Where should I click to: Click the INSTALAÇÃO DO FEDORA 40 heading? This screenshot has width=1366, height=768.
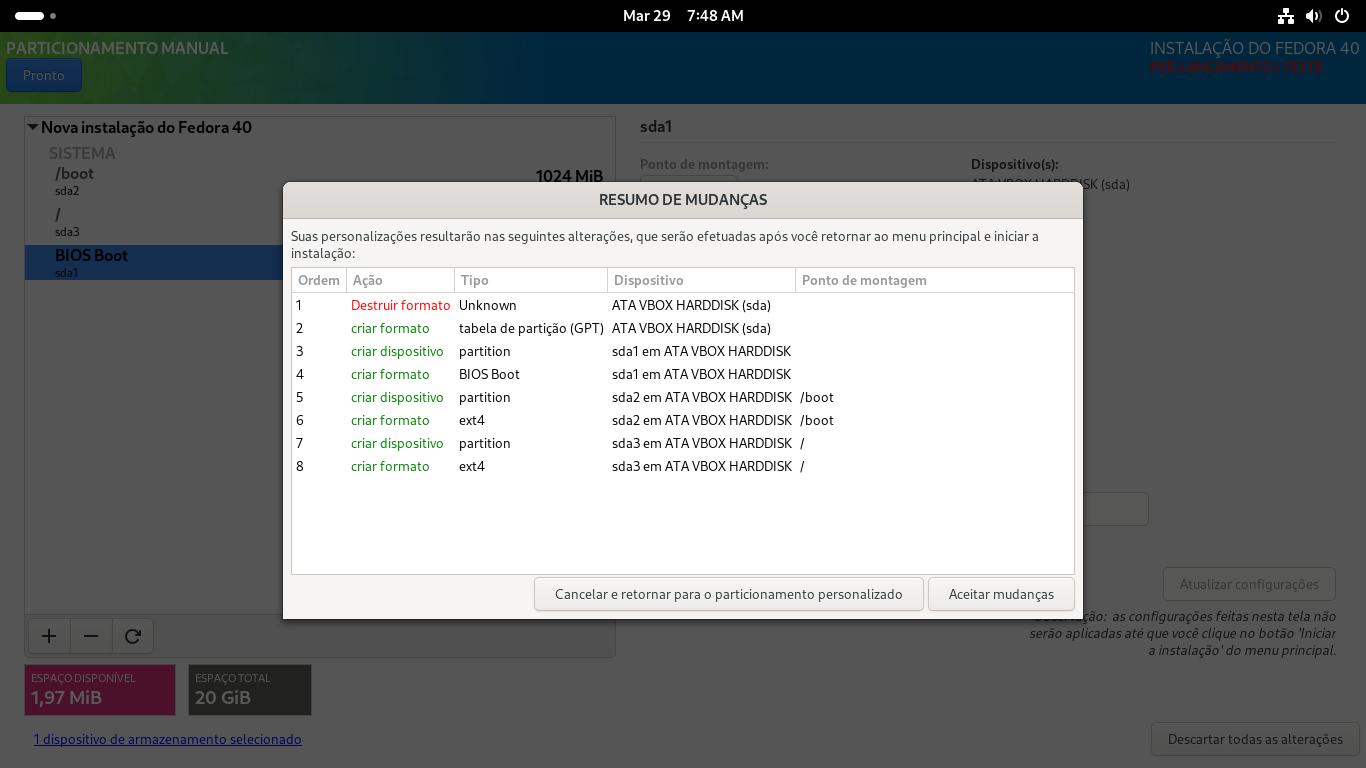pyautogui.click(x=1255, y=48)
